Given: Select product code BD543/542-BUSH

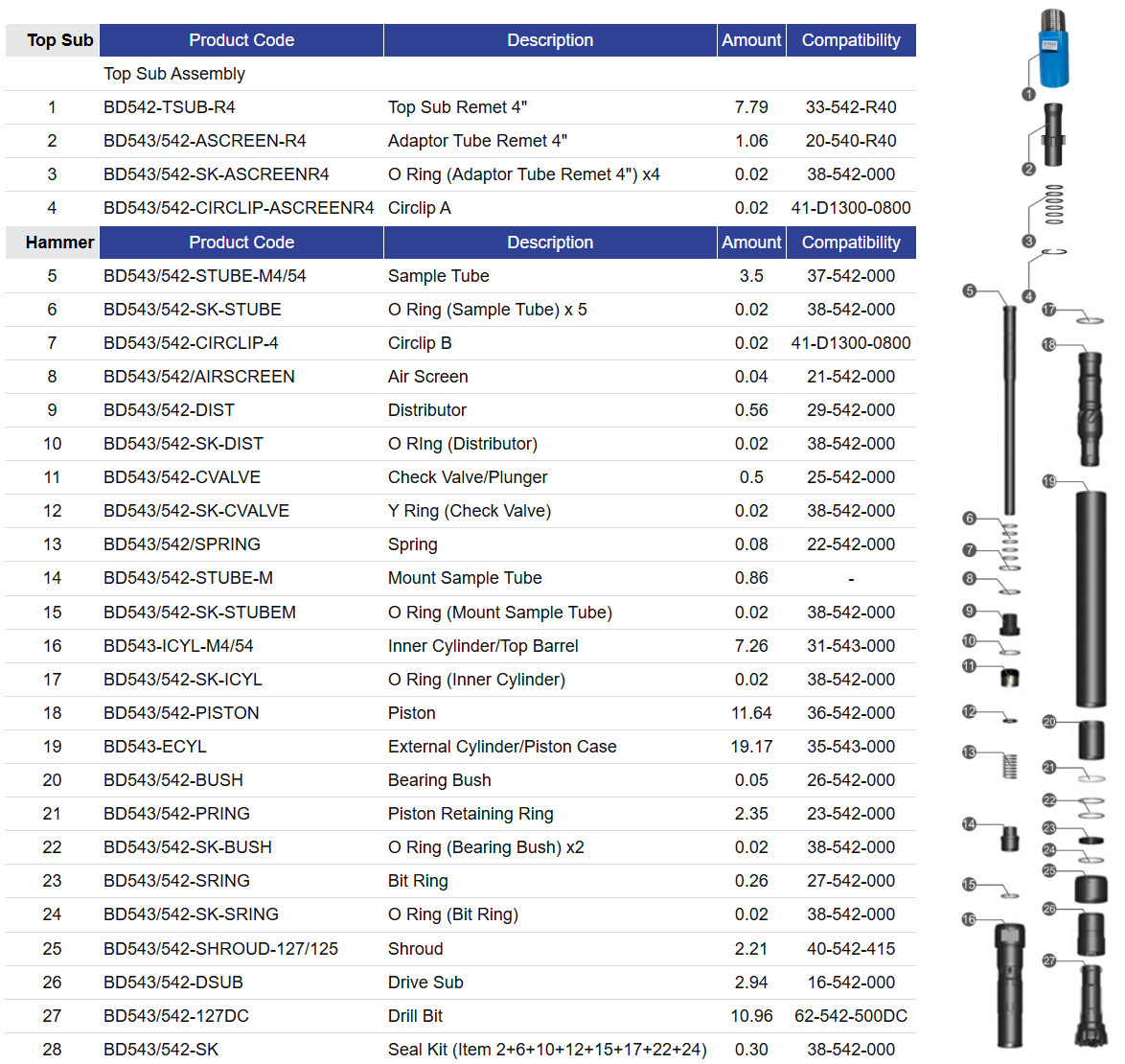Looking at the screenshot, I should [172, 780].
